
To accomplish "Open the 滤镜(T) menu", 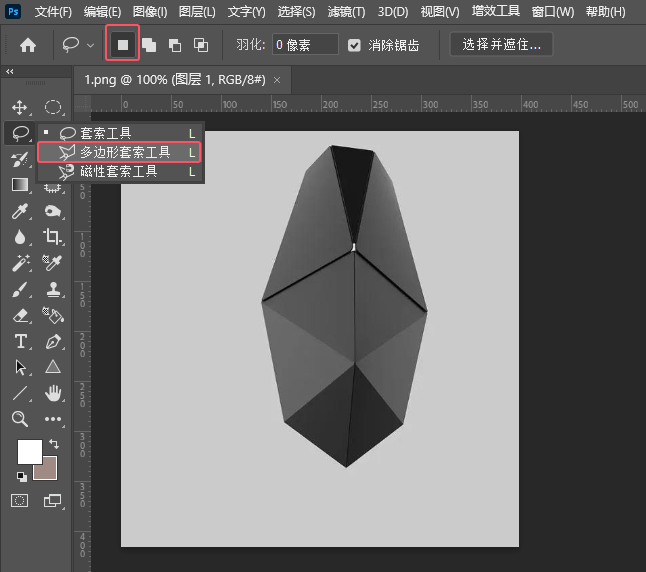I will pos(346,12).
